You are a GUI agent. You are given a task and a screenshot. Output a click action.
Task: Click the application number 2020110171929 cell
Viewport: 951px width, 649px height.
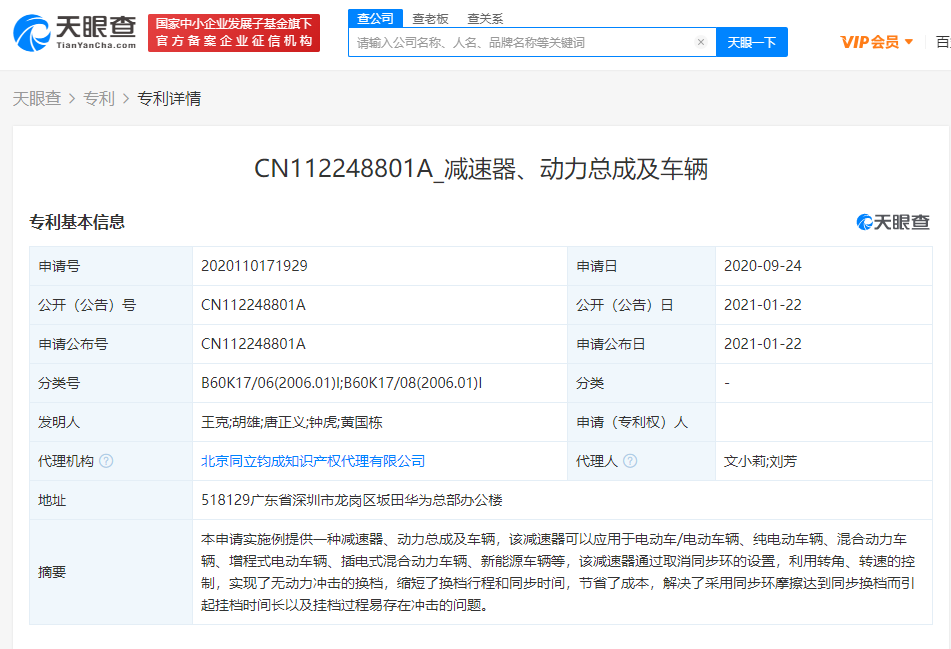[254, 266]
